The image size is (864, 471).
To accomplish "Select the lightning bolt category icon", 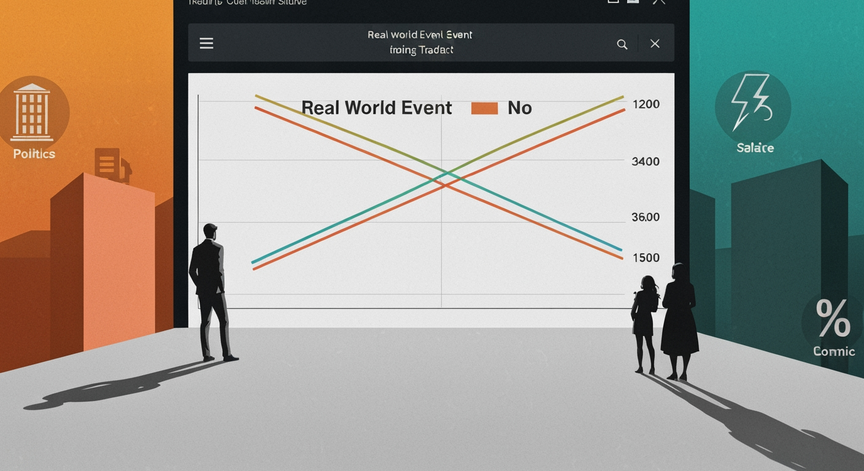I will [752, 104].
